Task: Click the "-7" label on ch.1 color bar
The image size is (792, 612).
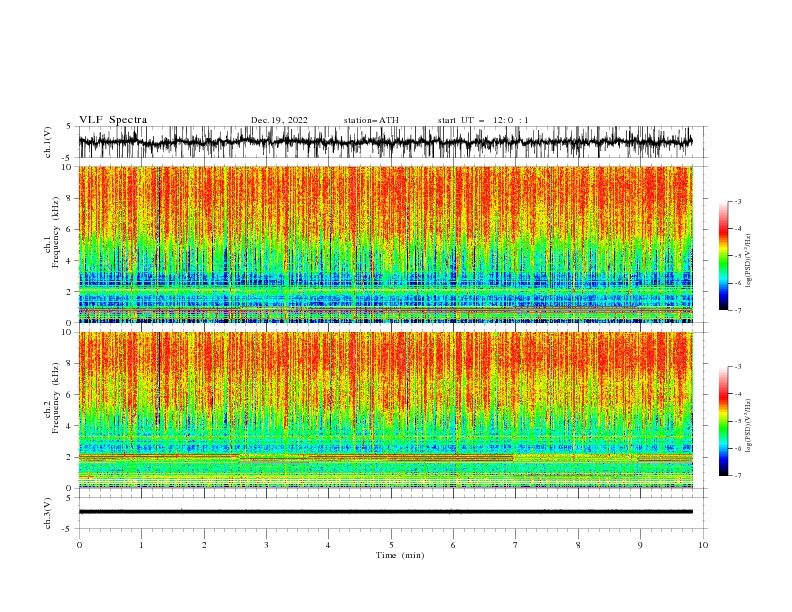Action: click(737, 310)
